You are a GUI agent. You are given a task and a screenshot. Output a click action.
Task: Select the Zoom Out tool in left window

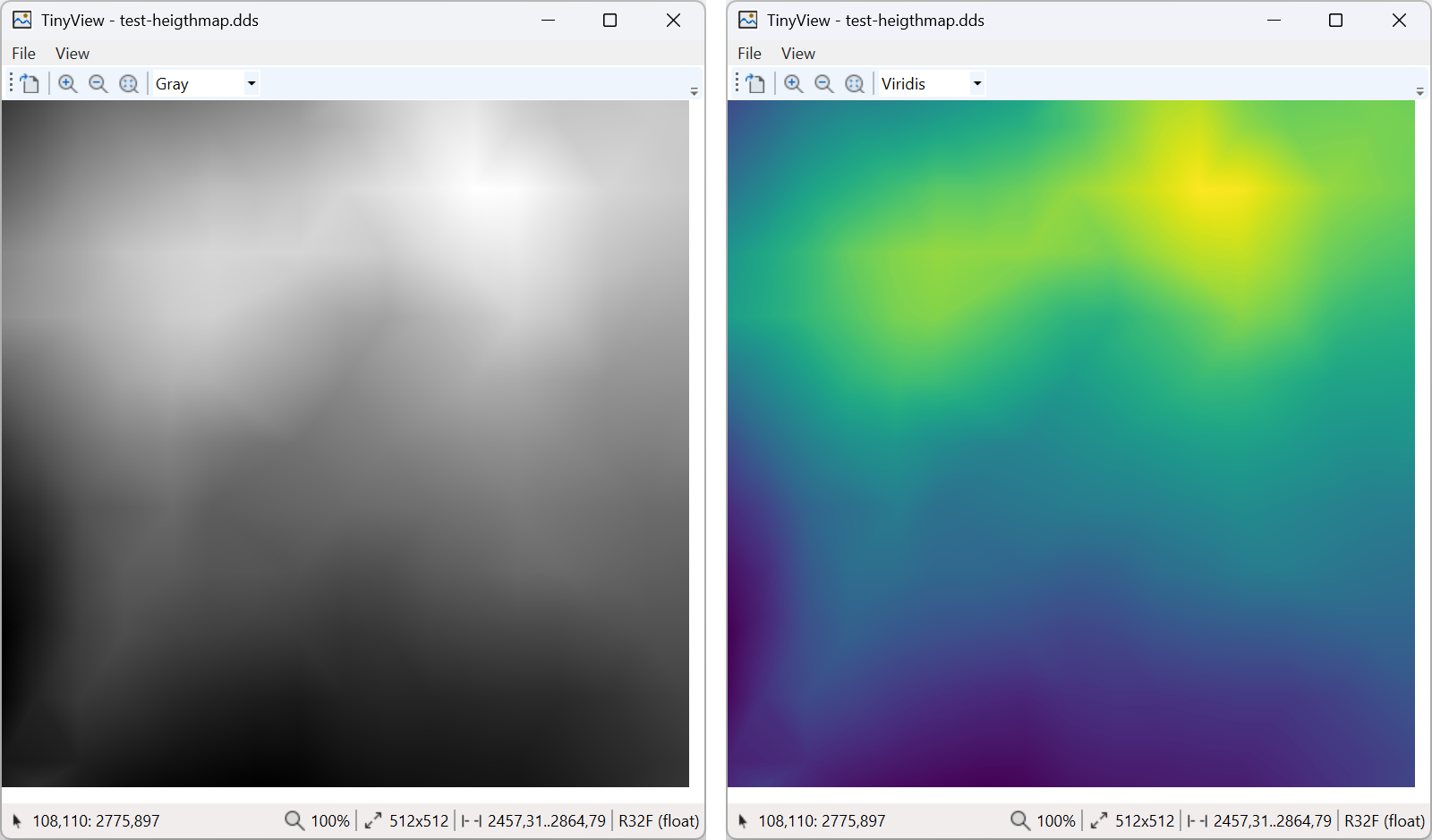98,82
